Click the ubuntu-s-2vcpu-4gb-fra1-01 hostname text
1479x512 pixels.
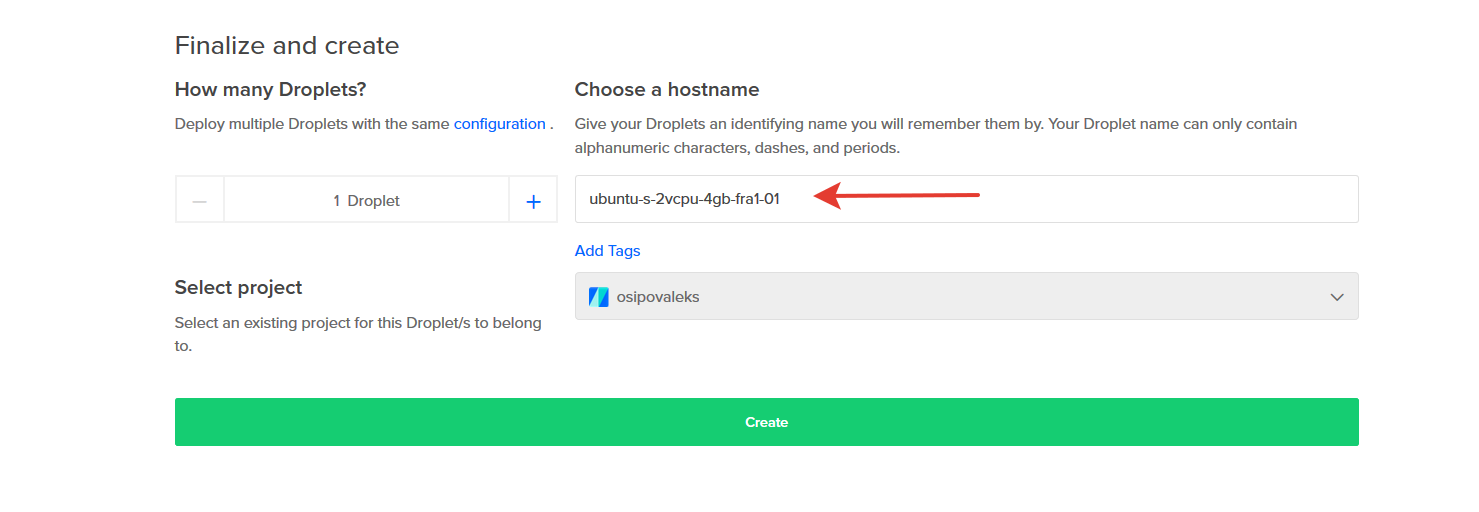(684, 199)
